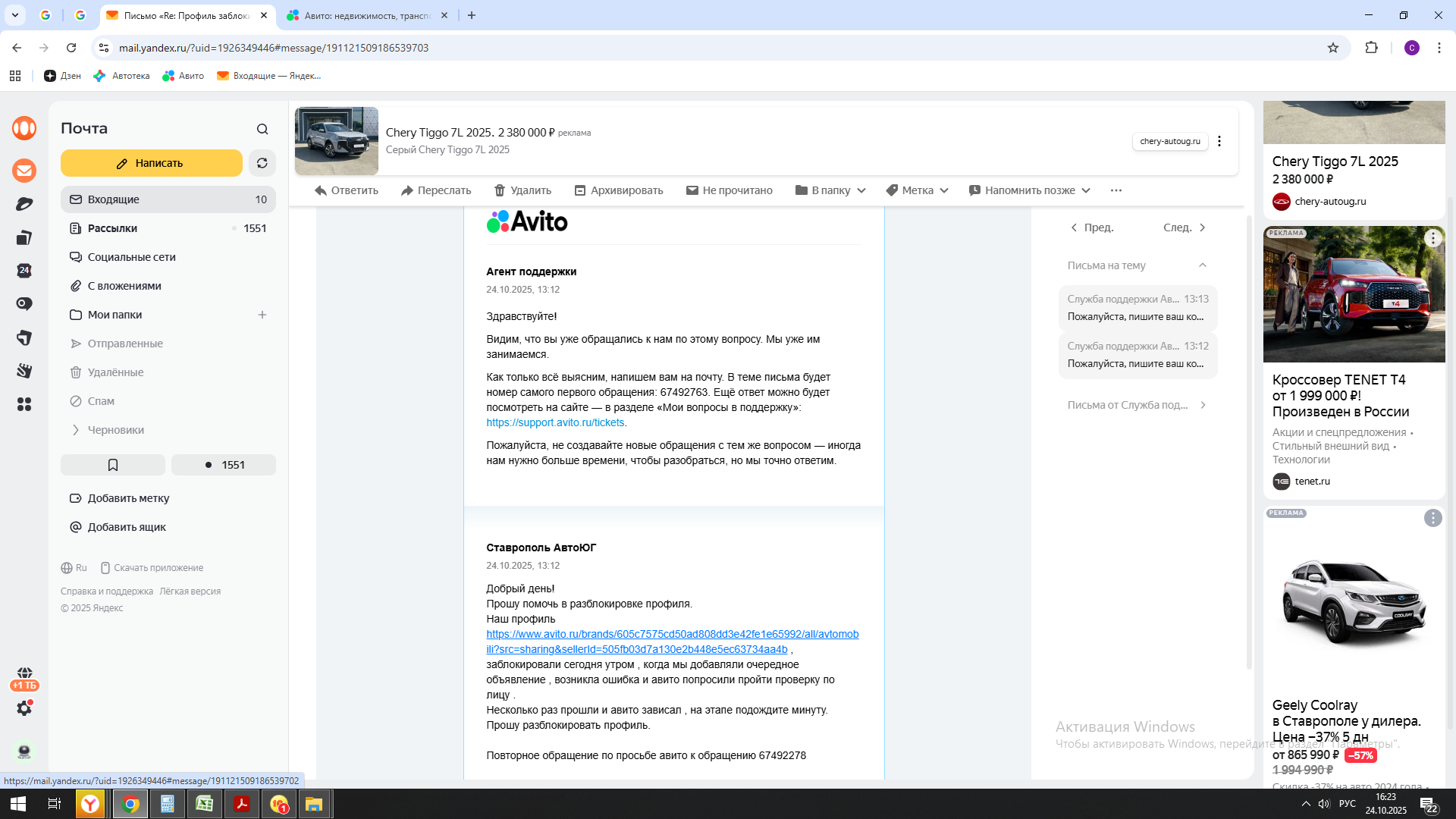Open the Рассылки folder
Image resolution: width=1456 pixels, height=819 pixels.
click(x=112, y=228)
